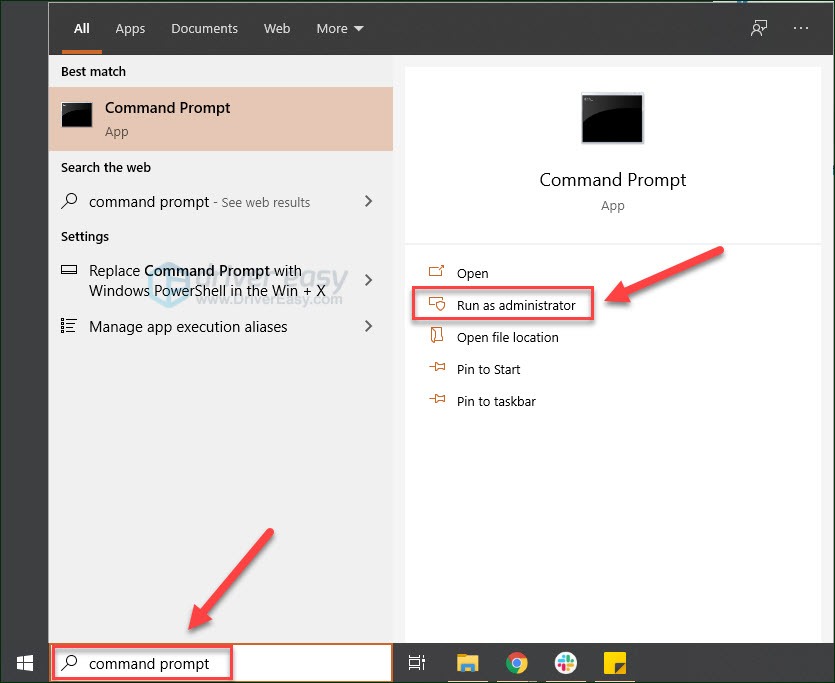Open Task View from the taskbar
Viewport: 835px width, 683px height.
[x=417, y=663]
